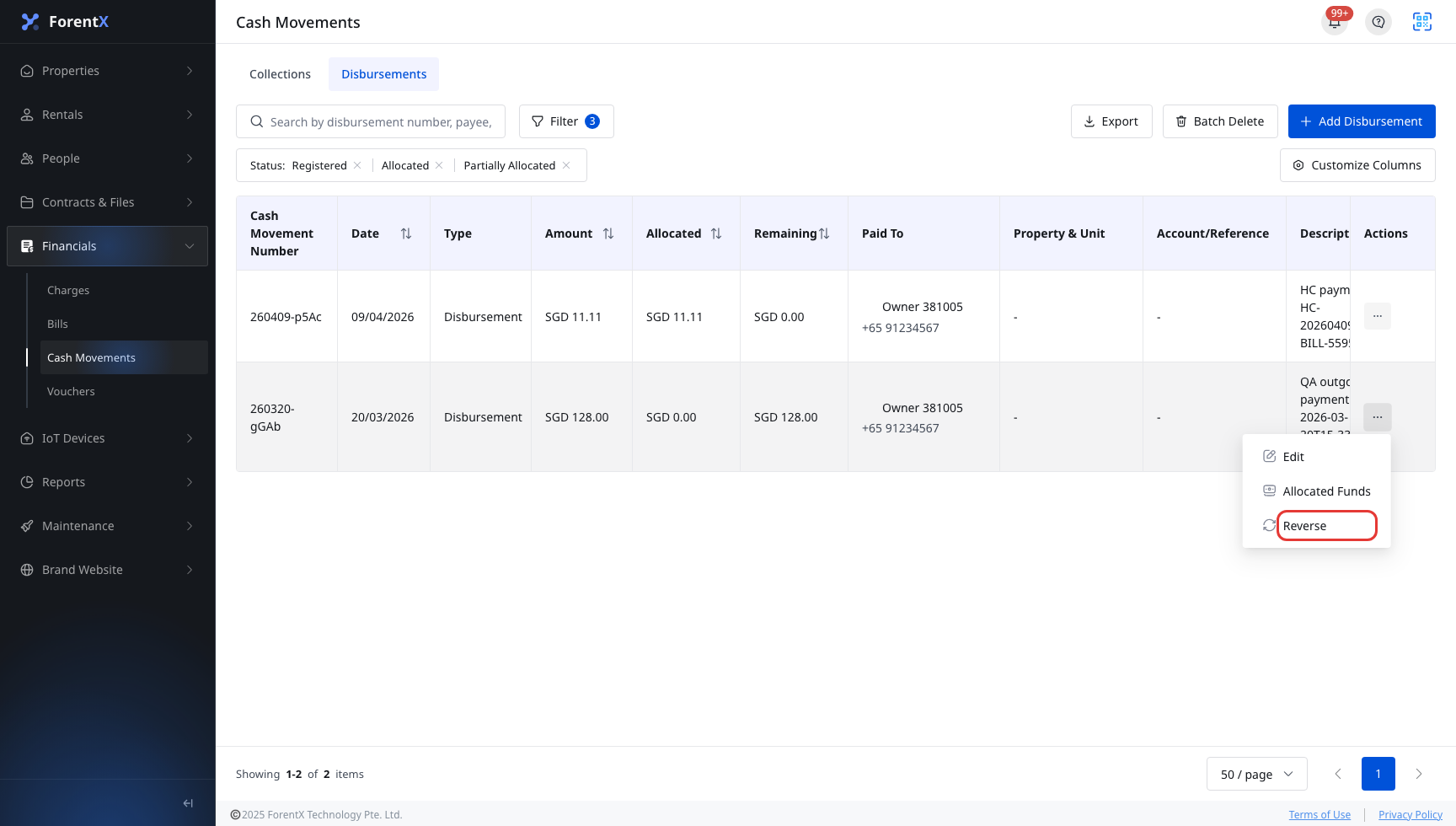Image resolution: width=1456 pixels, height=826 pixels.
Task: Open actions menu for 260409-p5Ac row
Action: click(1378, 316)
